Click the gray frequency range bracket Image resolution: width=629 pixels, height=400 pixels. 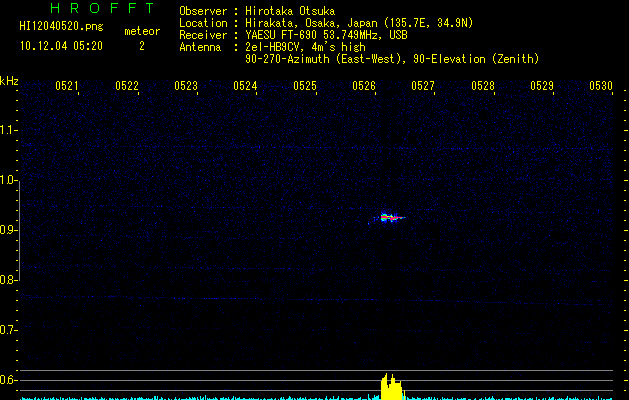tap(19, 231)
